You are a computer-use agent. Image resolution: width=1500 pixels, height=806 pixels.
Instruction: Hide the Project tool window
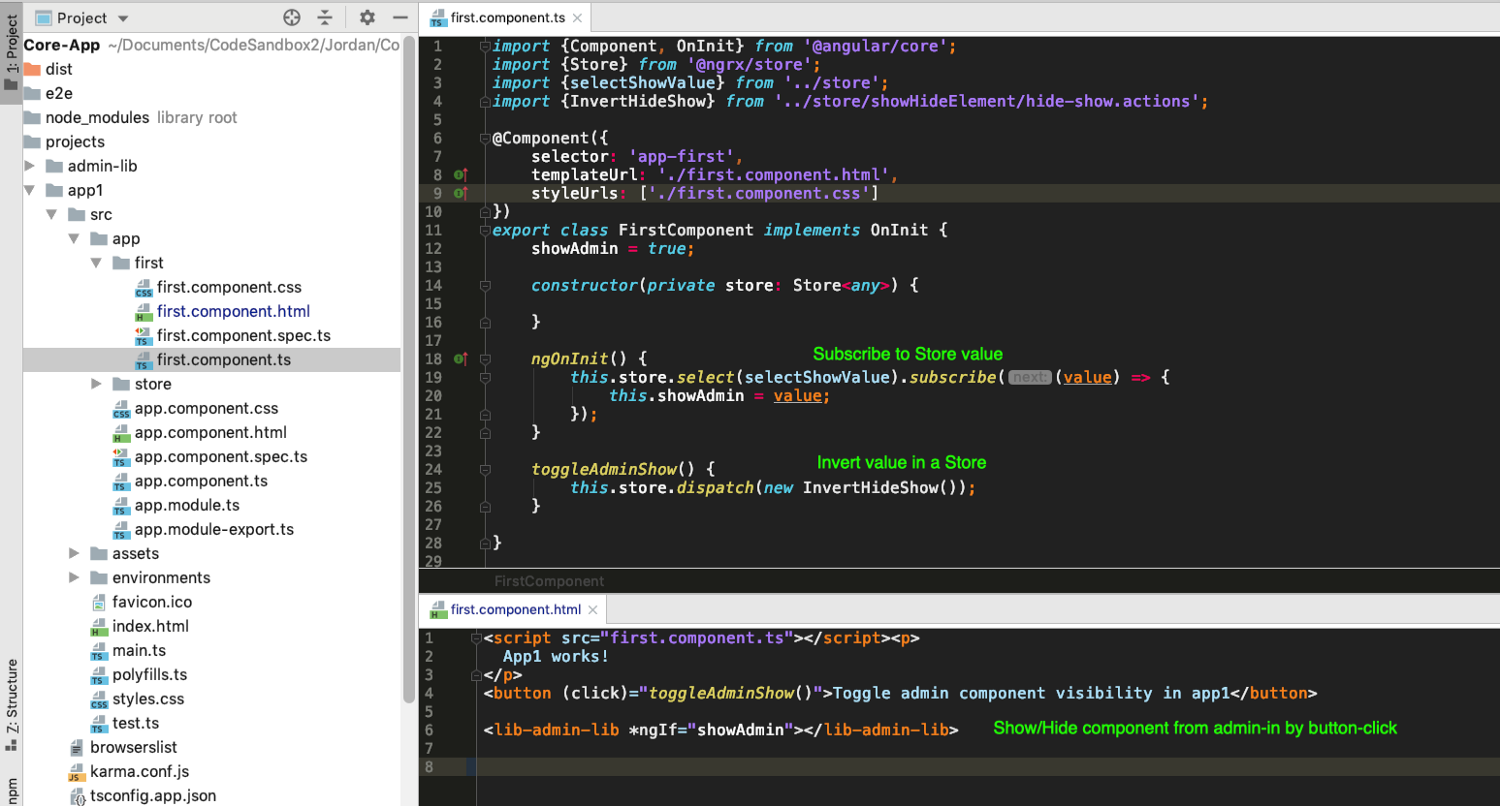[399, 17]
